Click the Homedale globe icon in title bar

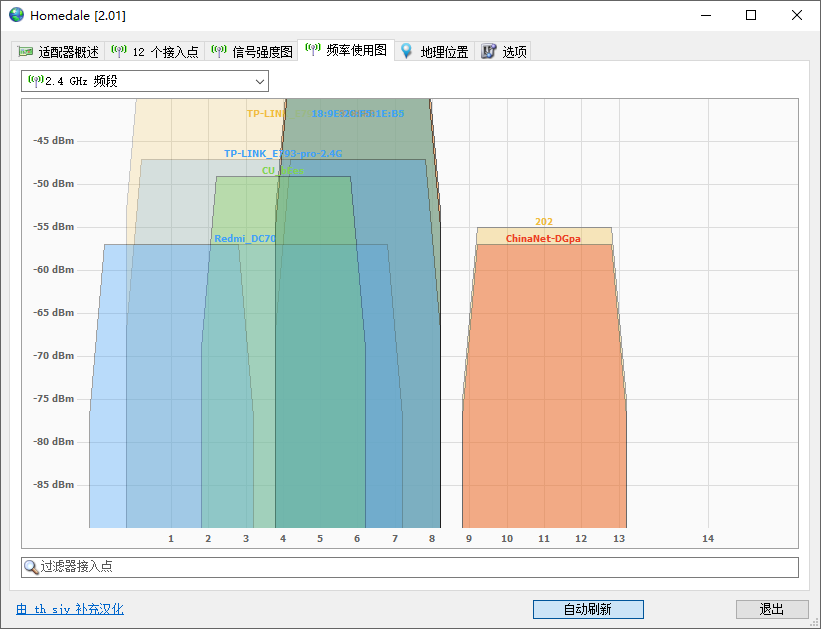(16, 15)
